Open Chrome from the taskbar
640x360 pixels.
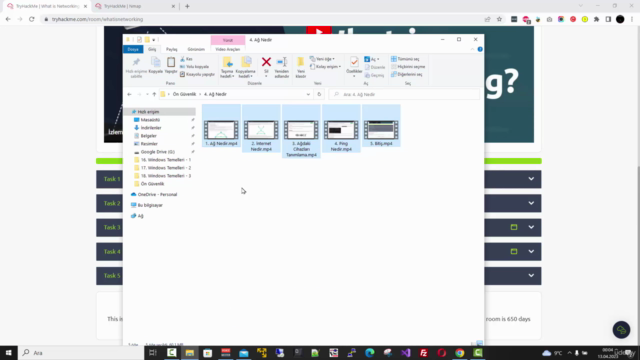pyautogui.click(x=460, y=353)
